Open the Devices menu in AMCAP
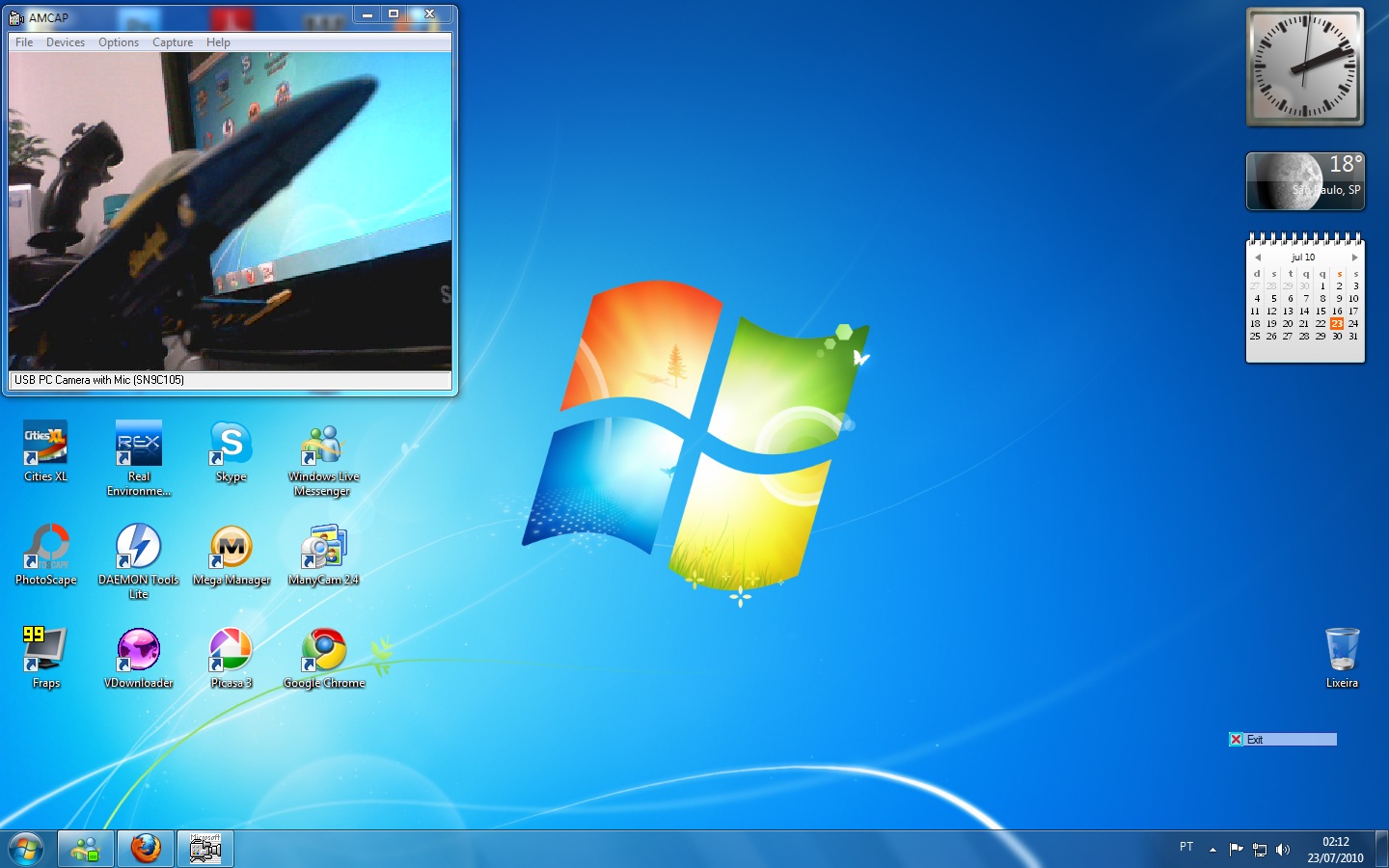Viewport: 1389px width, 868px height. point(66,41)
